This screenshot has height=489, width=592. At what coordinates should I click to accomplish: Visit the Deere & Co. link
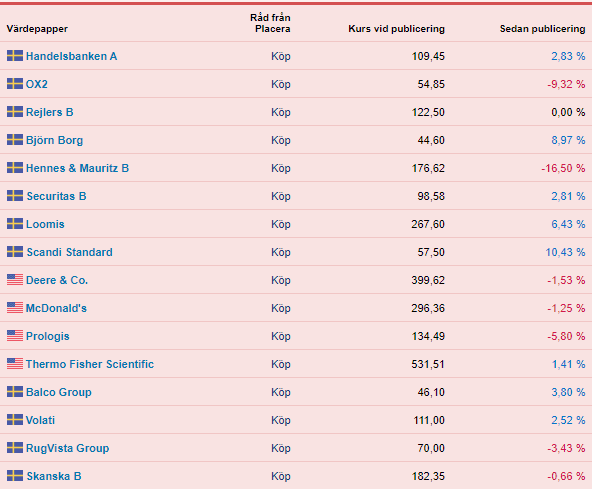point(57,280)
